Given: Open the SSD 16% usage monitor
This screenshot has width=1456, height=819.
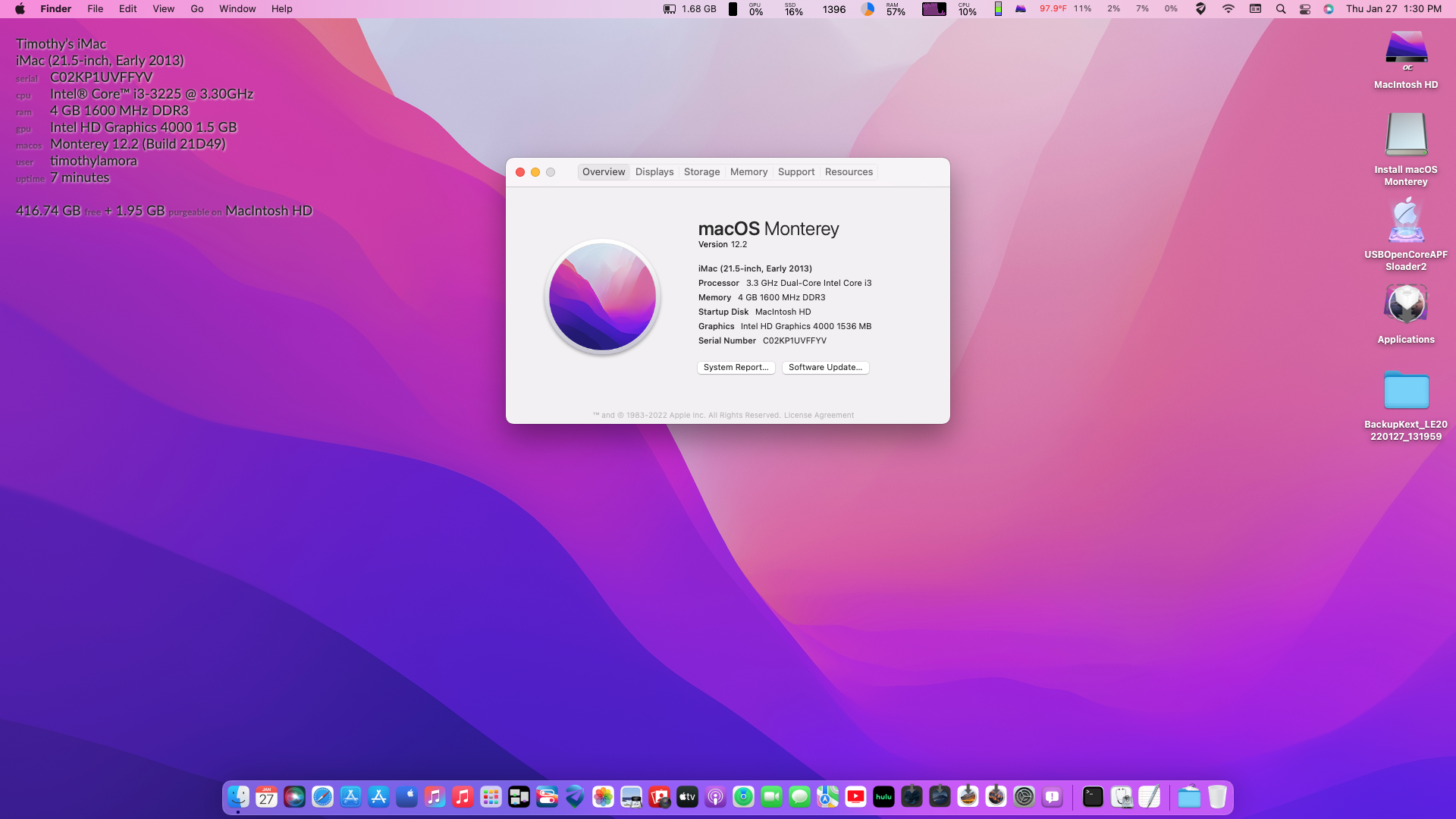Looking at the screenshot, I should (x=793, y=9).
